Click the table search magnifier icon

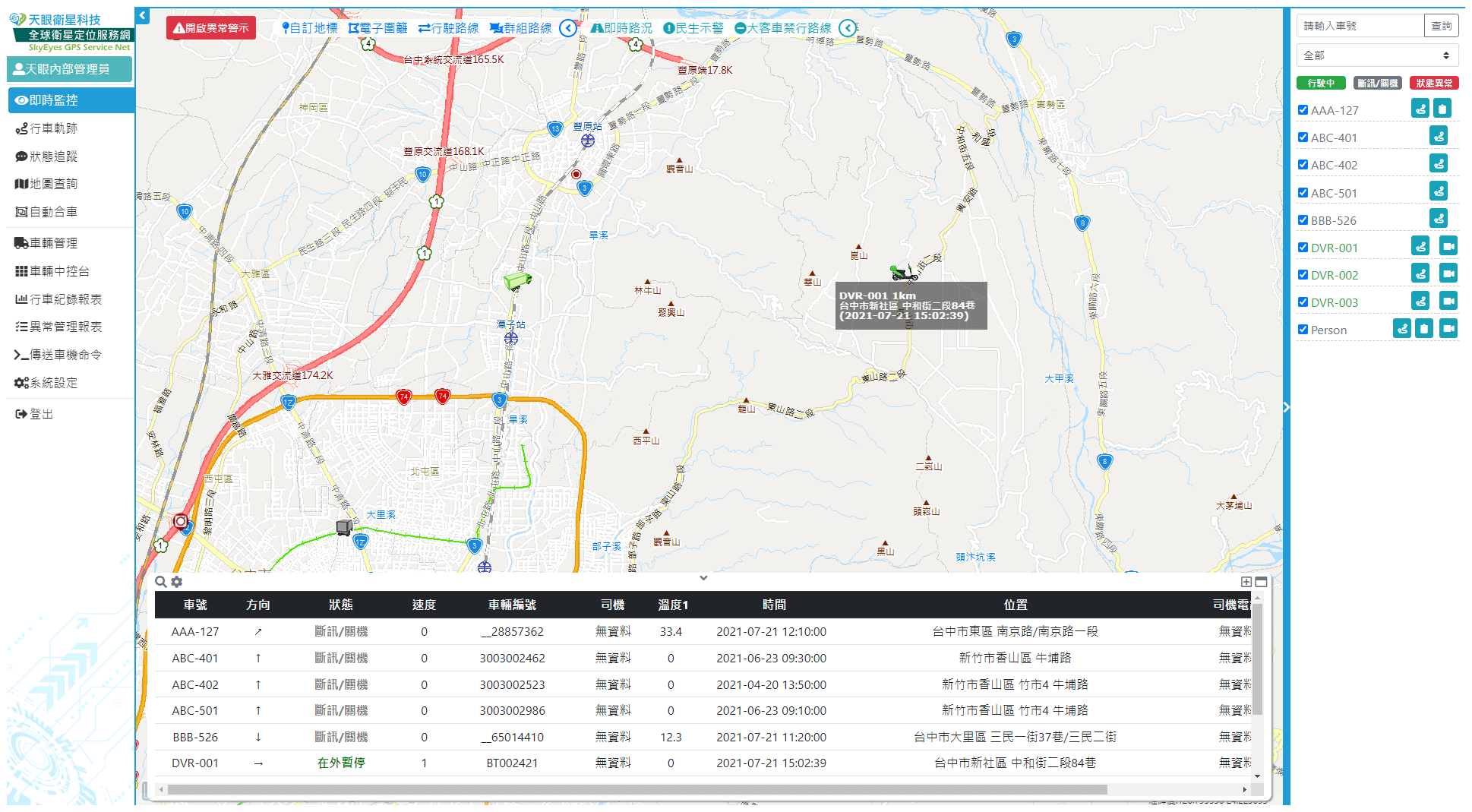[x=161, y=582]
